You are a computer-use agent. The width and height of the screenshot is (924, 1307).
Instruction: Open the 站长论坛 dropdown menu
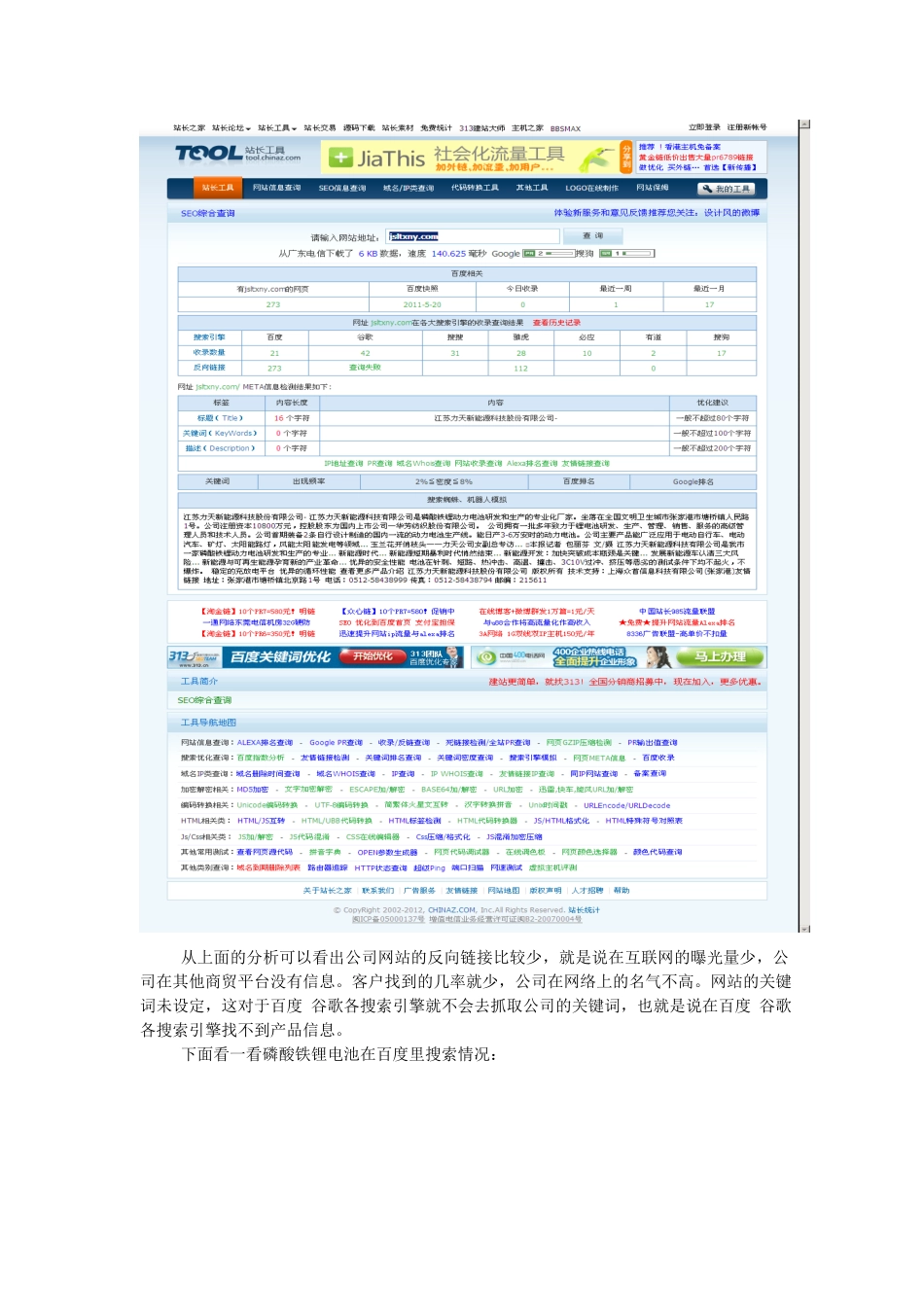point(231,128)
